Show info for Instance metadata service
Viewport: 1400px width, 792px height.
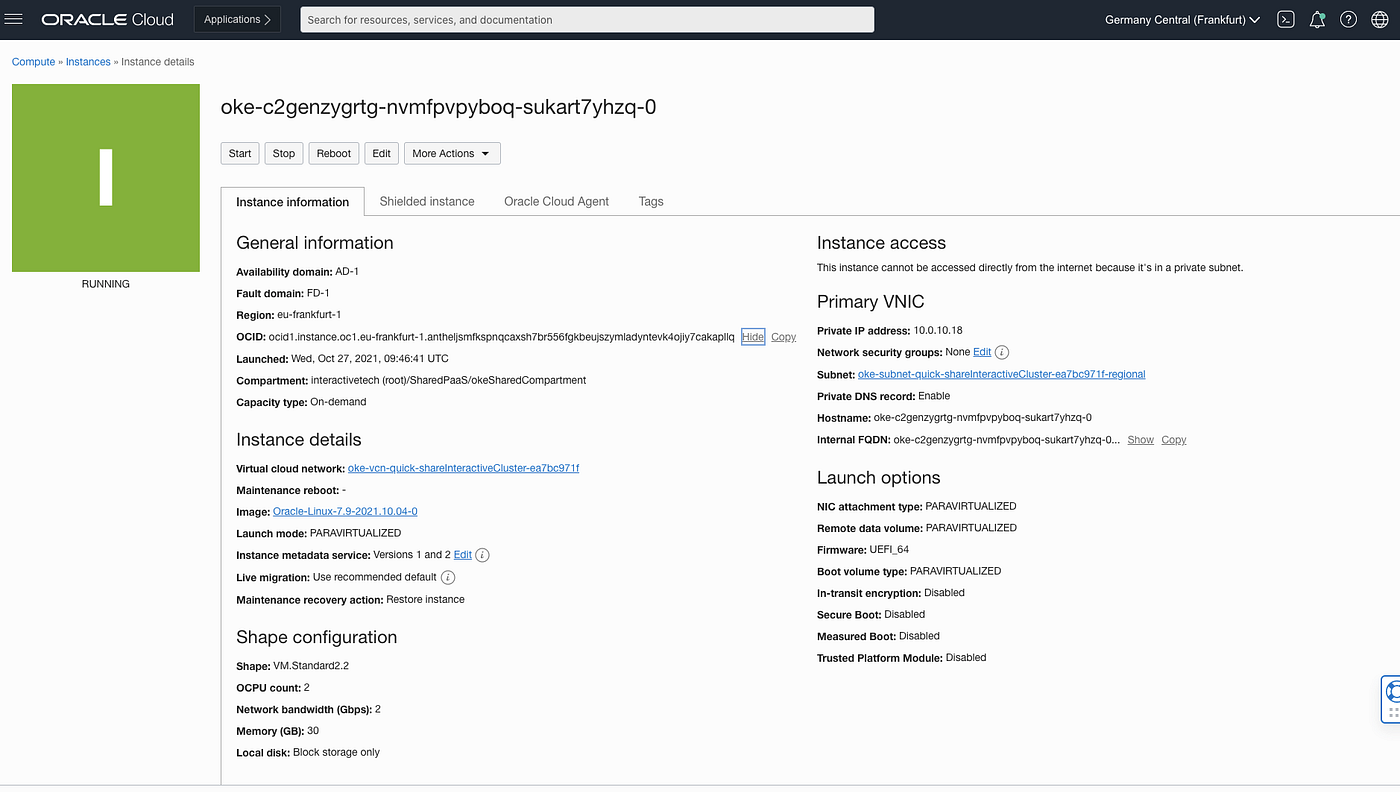click(x=482, y=554)
